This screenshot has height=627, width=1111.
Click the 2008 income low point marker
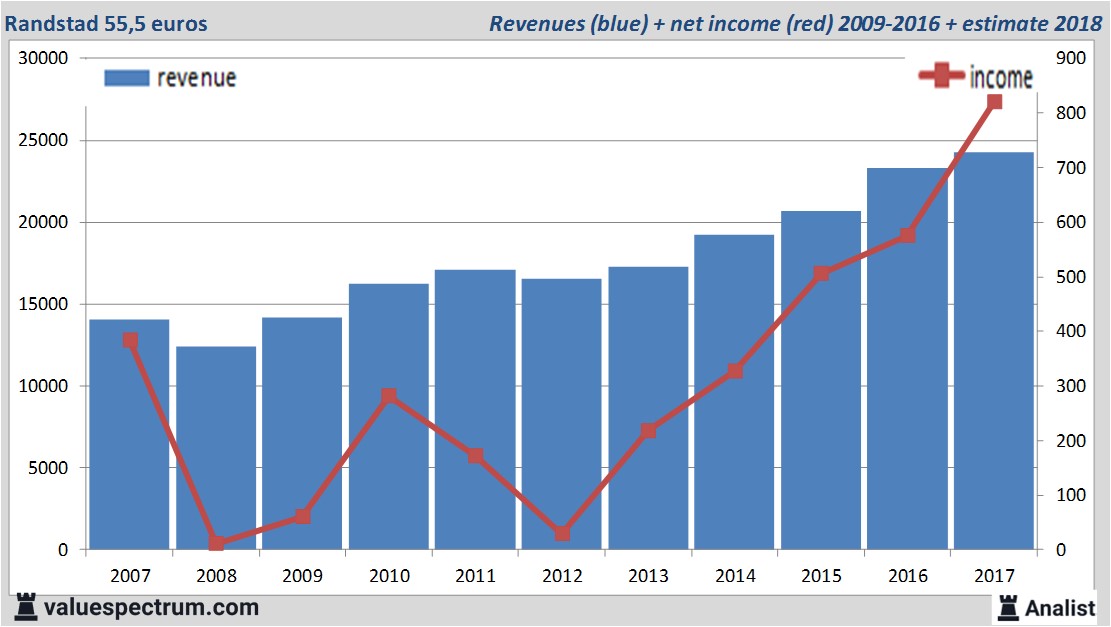pos(216,543)
